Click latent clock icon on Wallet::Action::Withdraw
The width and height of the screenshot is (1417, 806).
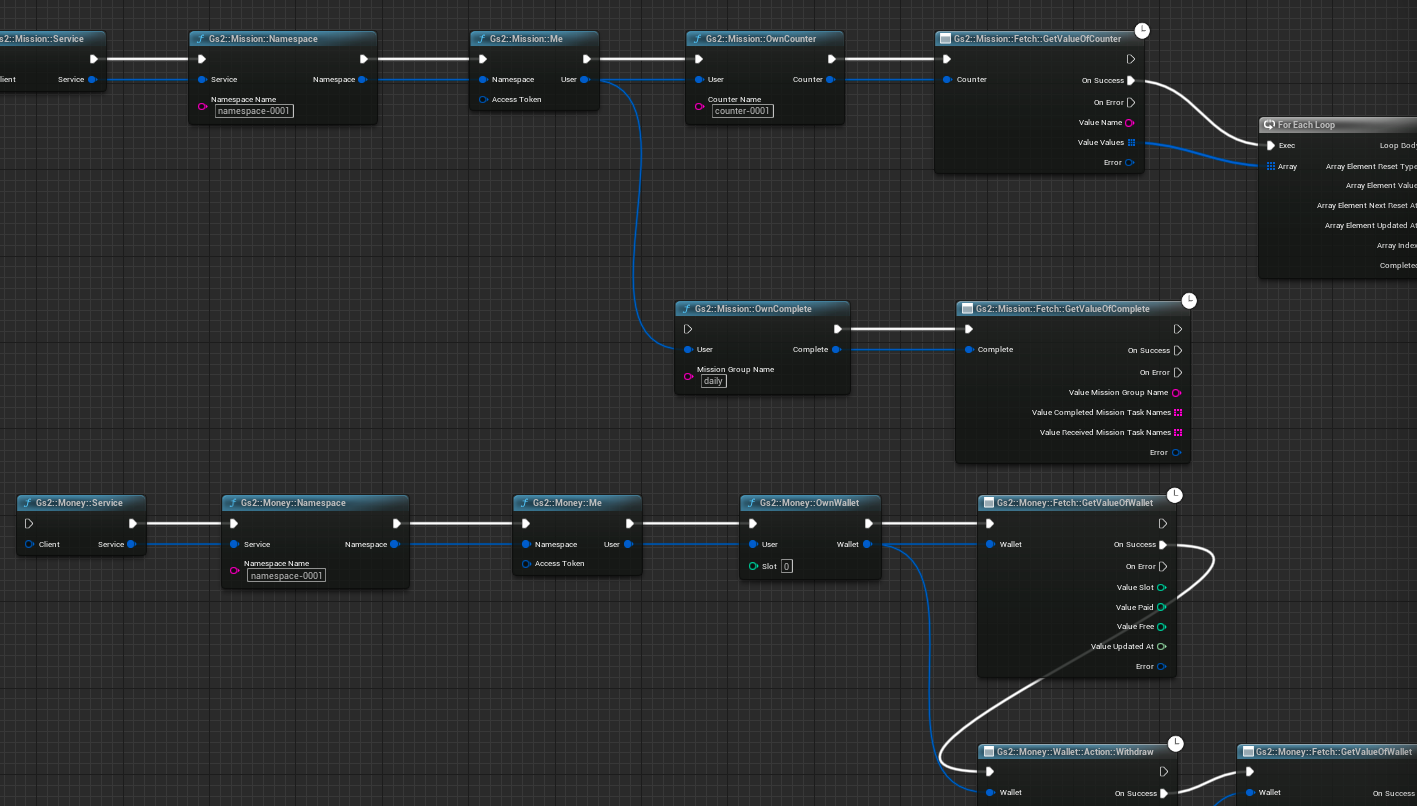(x=1176, y=743)
